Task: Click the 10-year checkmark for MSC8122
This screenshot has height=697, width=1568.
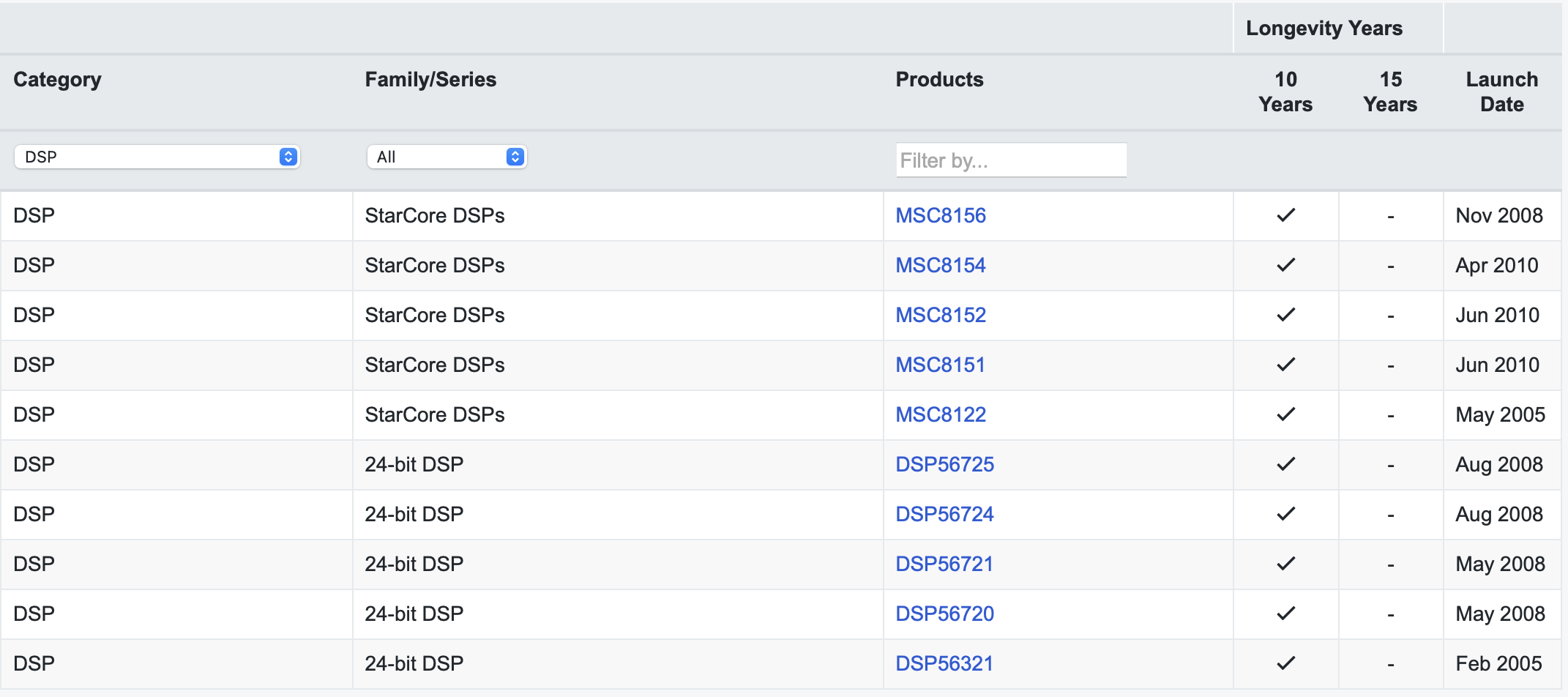Action: tap(1285, 414)
